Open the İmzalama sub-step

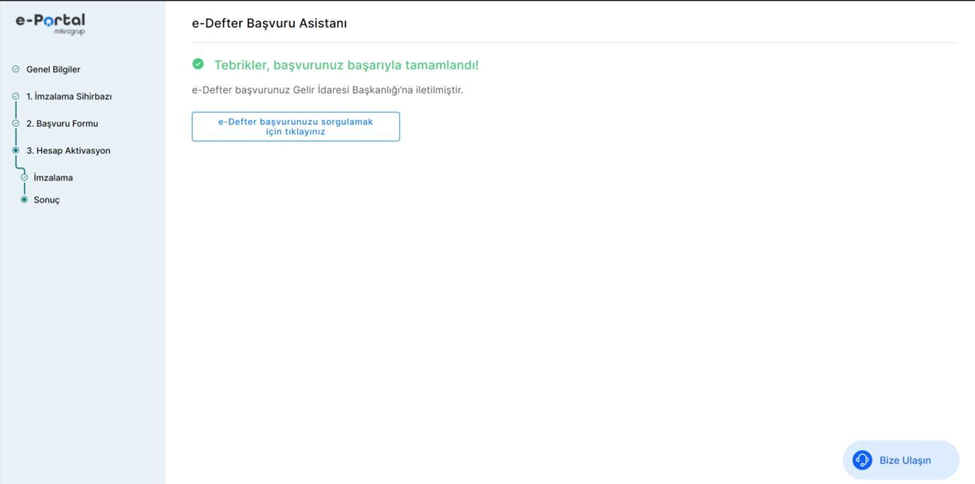pyautogui.click(x=53, y=178)
